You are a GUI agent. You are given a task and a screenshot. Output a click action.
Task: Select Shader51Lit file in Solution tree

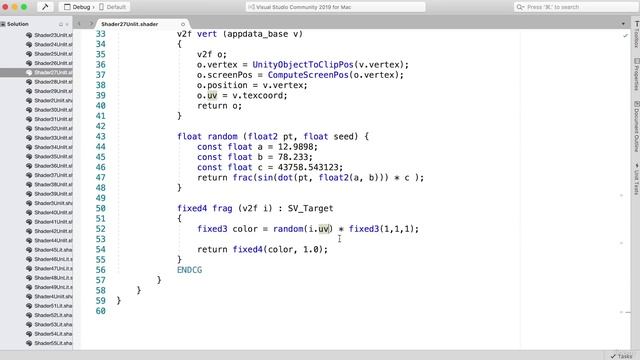coord(49,306)
